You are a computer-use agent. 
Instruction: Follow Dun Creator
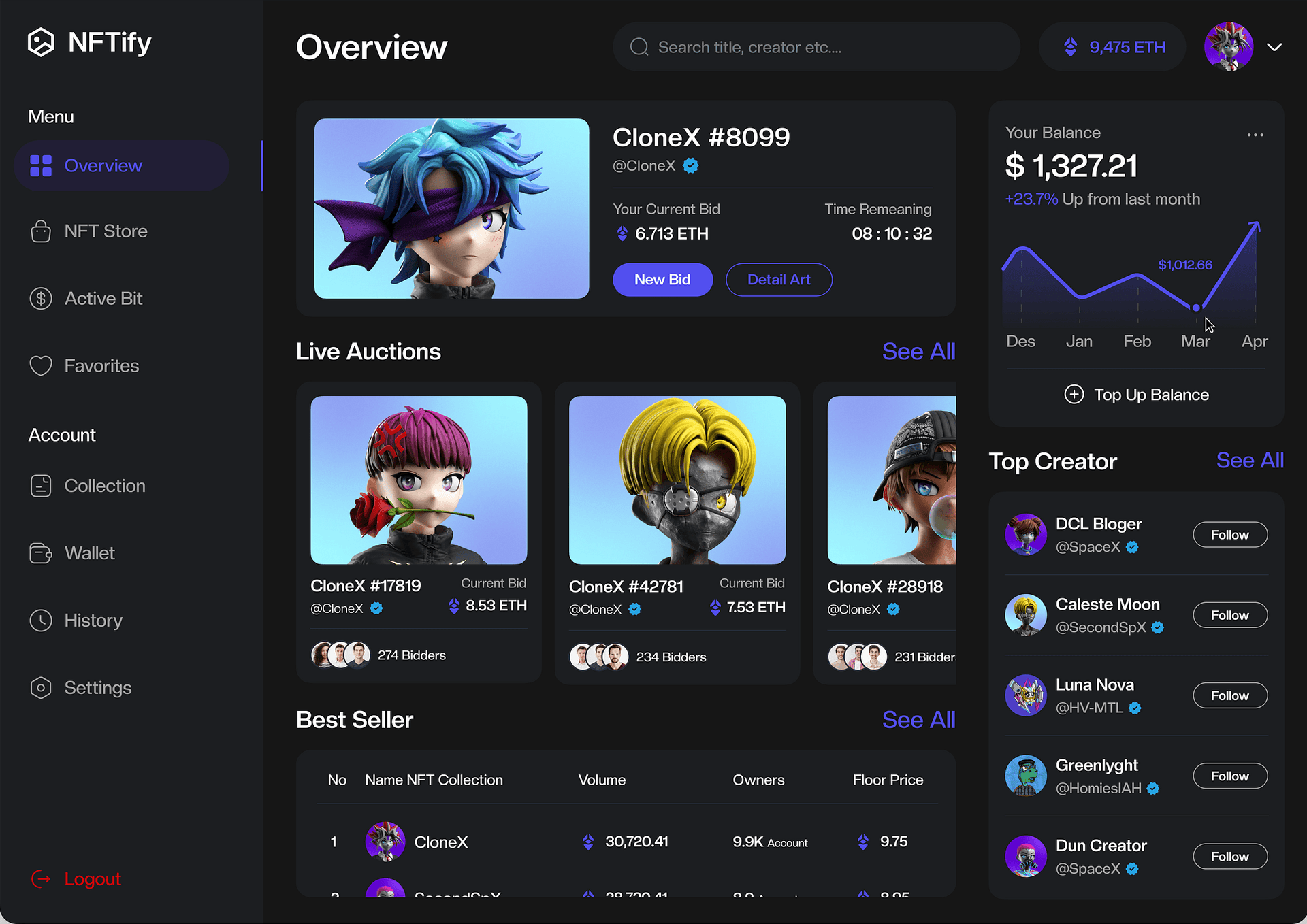(1230, 856)
